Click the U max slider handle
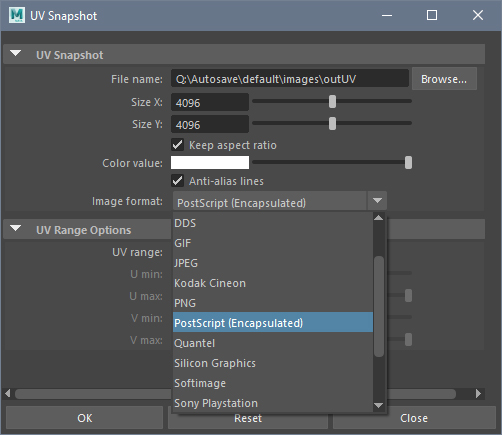 [x=408, y=295]
